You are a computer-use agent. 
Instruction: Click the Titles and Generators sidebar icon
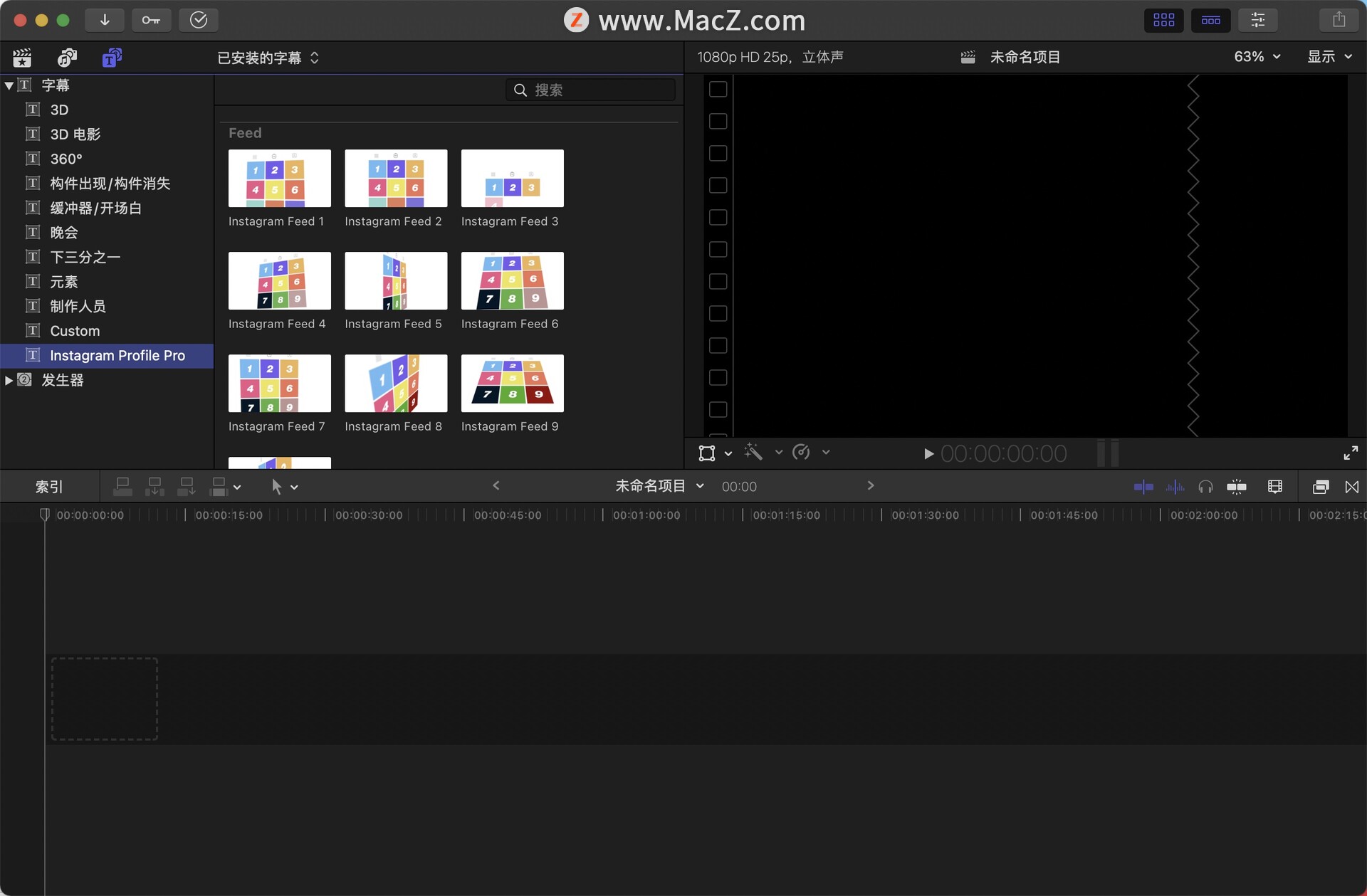pyautogui.click(x=112, y=58)
